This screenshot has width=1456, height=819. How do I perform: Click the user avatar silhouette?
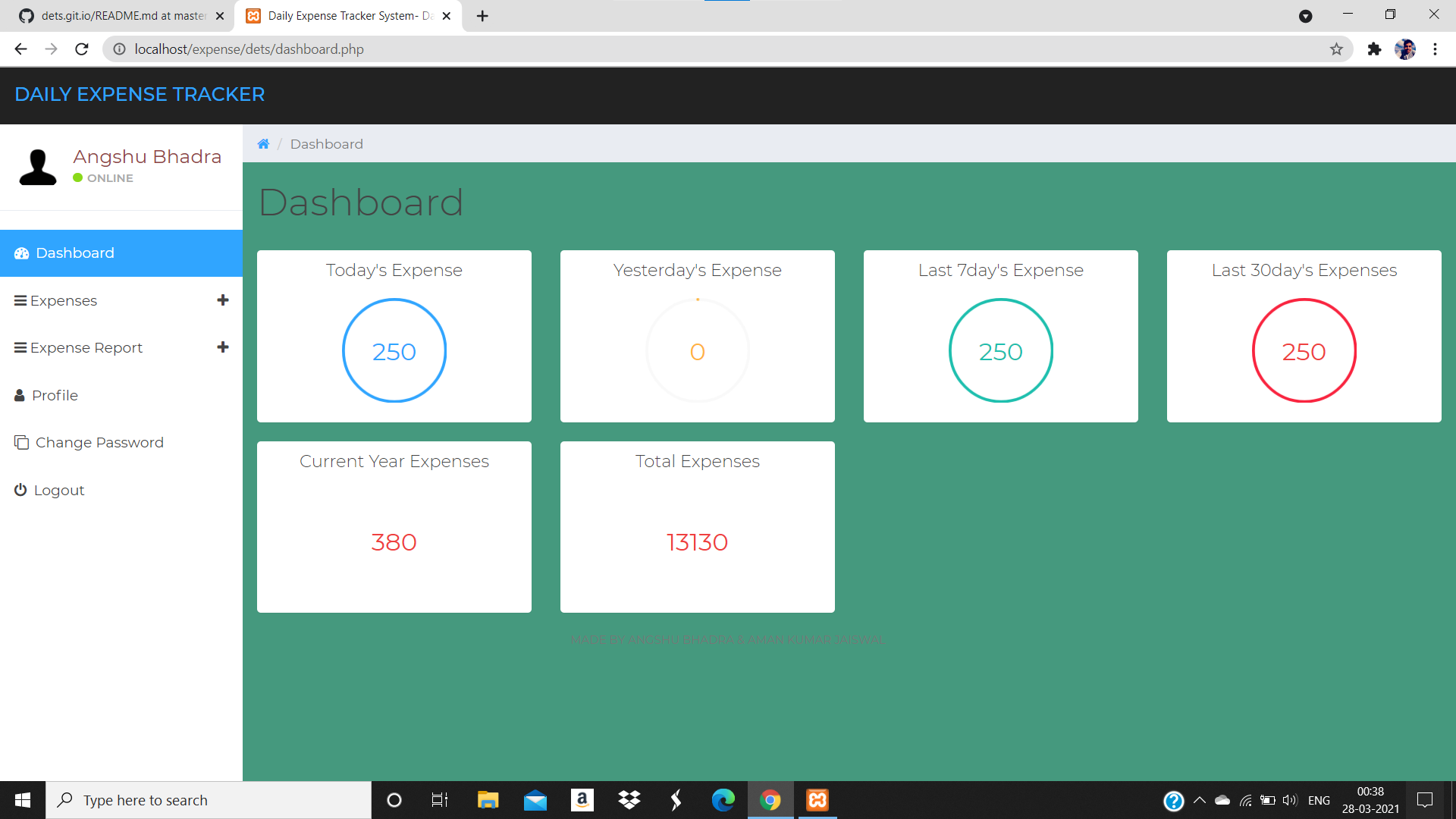click(37, 166)
